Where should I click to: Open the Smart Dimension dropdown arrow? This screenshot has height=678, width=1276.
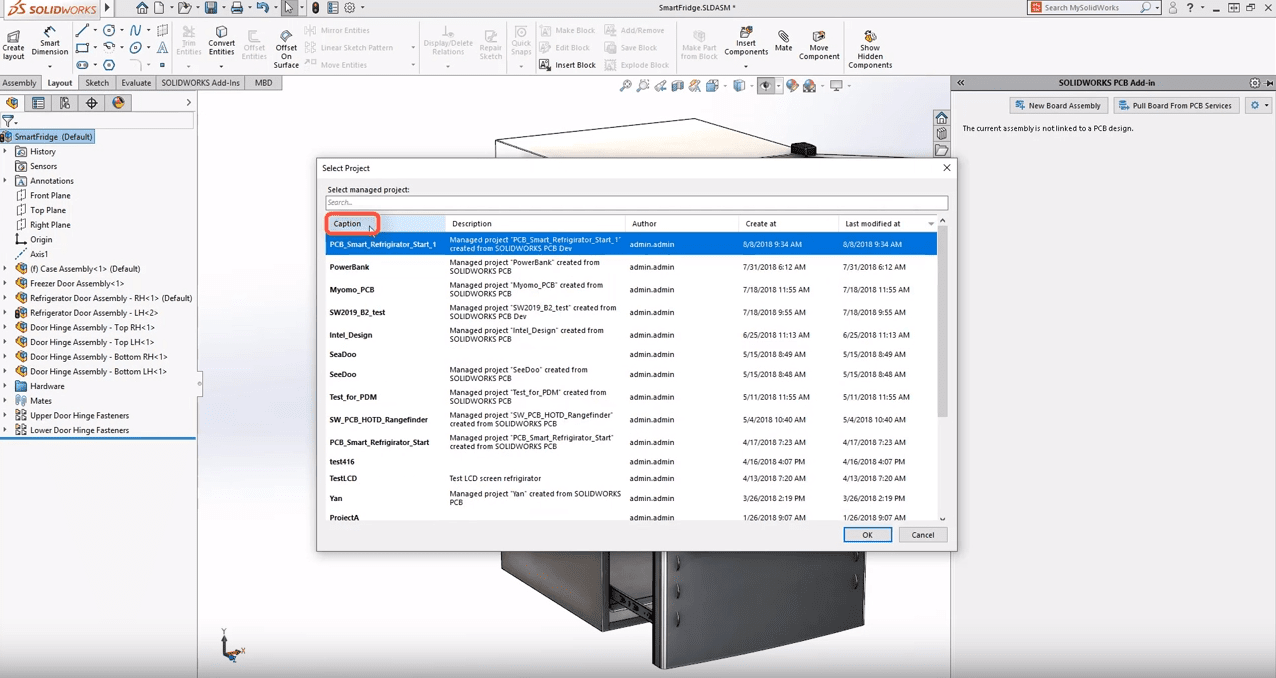pos(49,66)
